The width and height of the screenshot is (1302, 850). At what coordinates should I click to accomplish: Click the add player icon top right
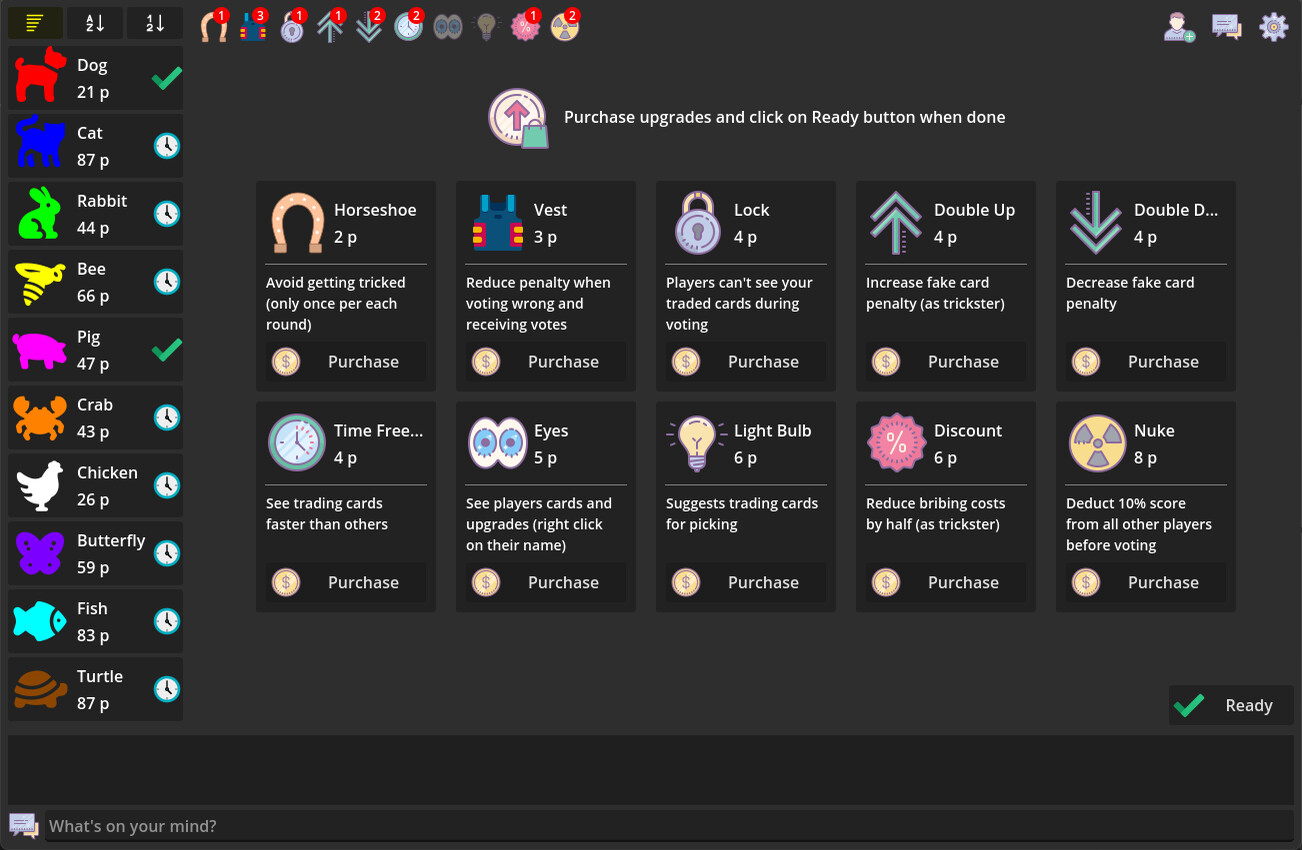click(x=1179, y=26)
